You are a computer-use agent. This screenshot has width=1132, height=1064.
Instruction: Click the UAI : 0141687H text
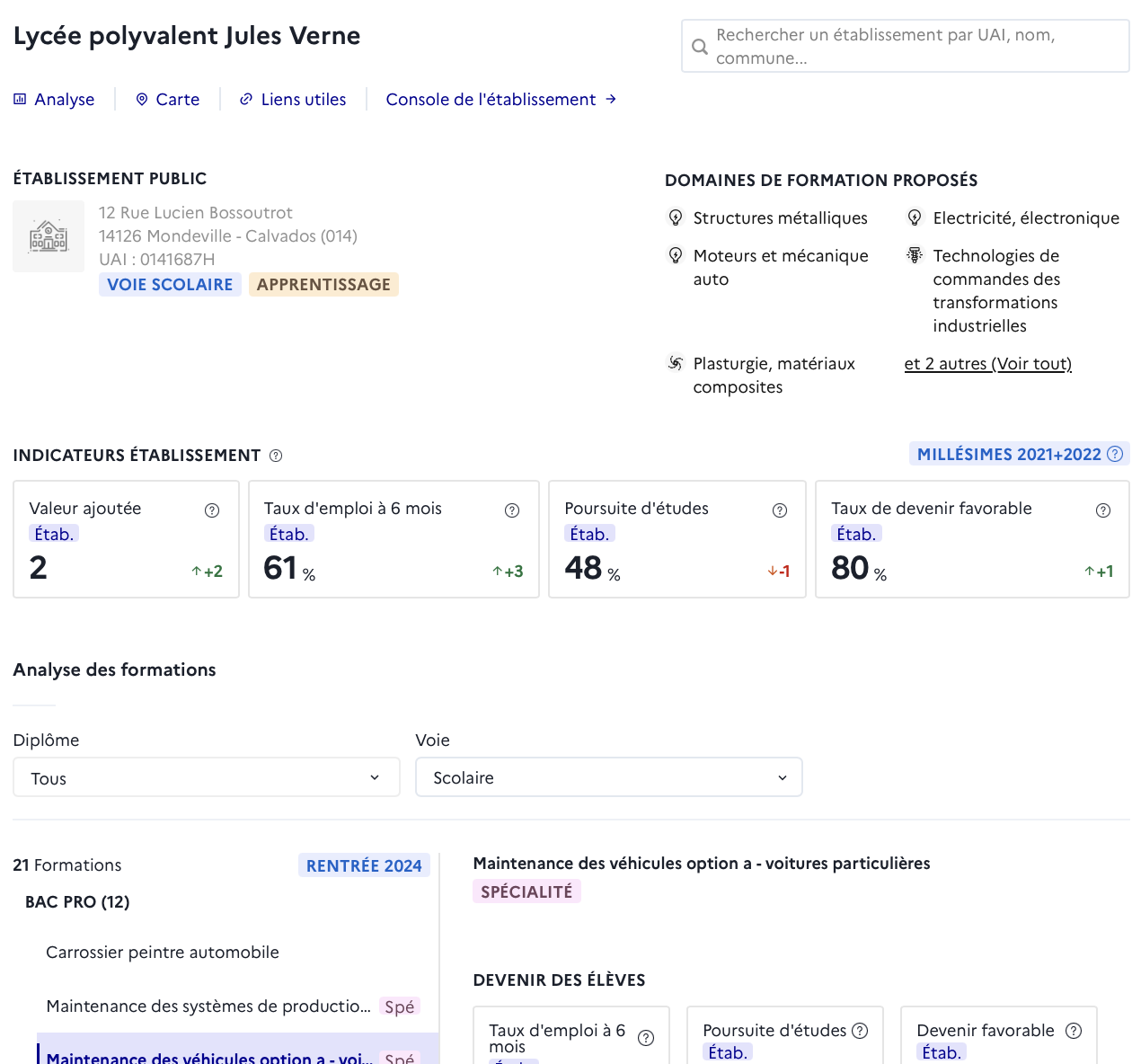[x=157, y=260]
